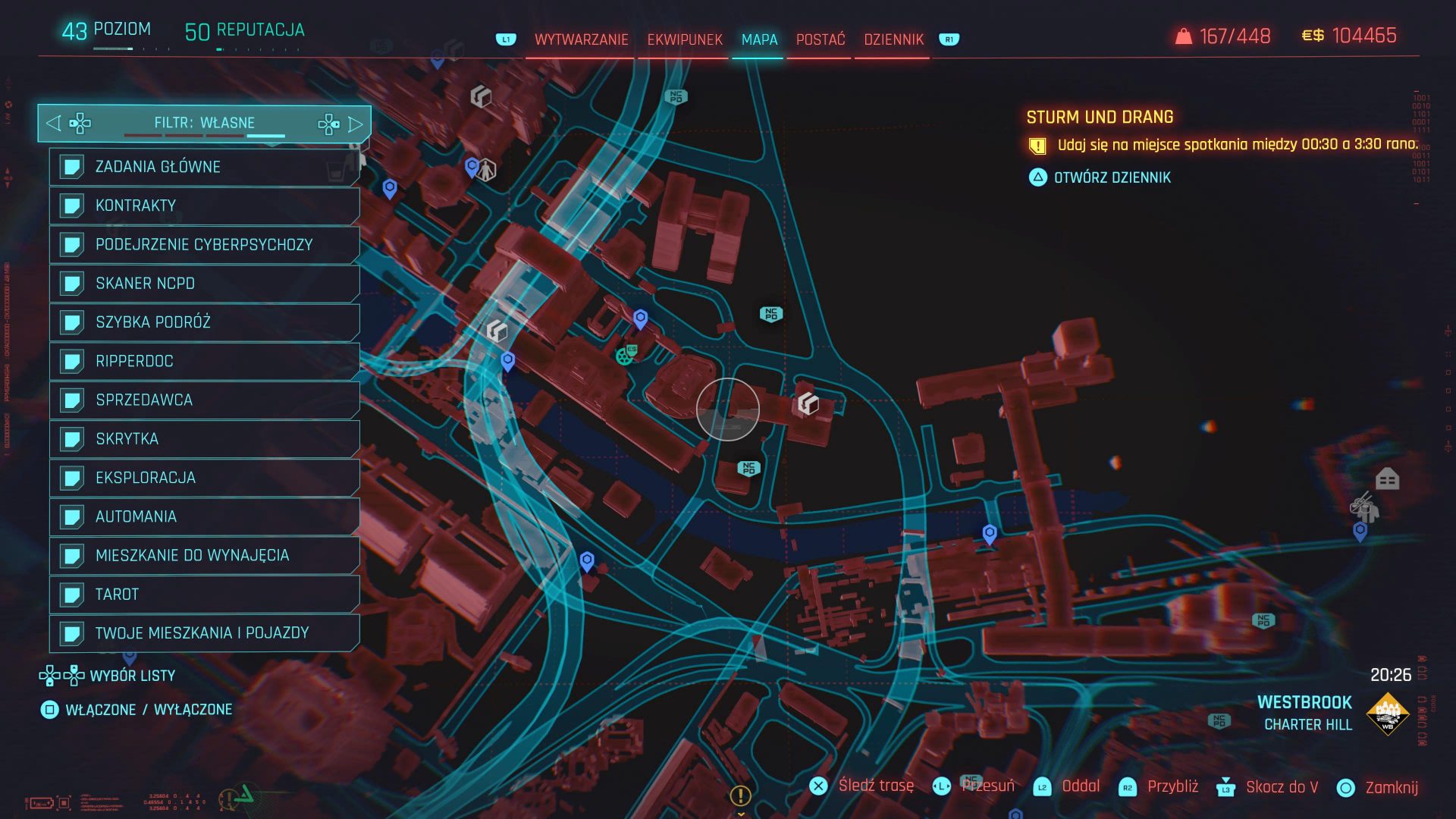Switch to next filter with right arrow
This screenshot has height=819, width=1456.
pyautogui.click(x=355, y=124)
